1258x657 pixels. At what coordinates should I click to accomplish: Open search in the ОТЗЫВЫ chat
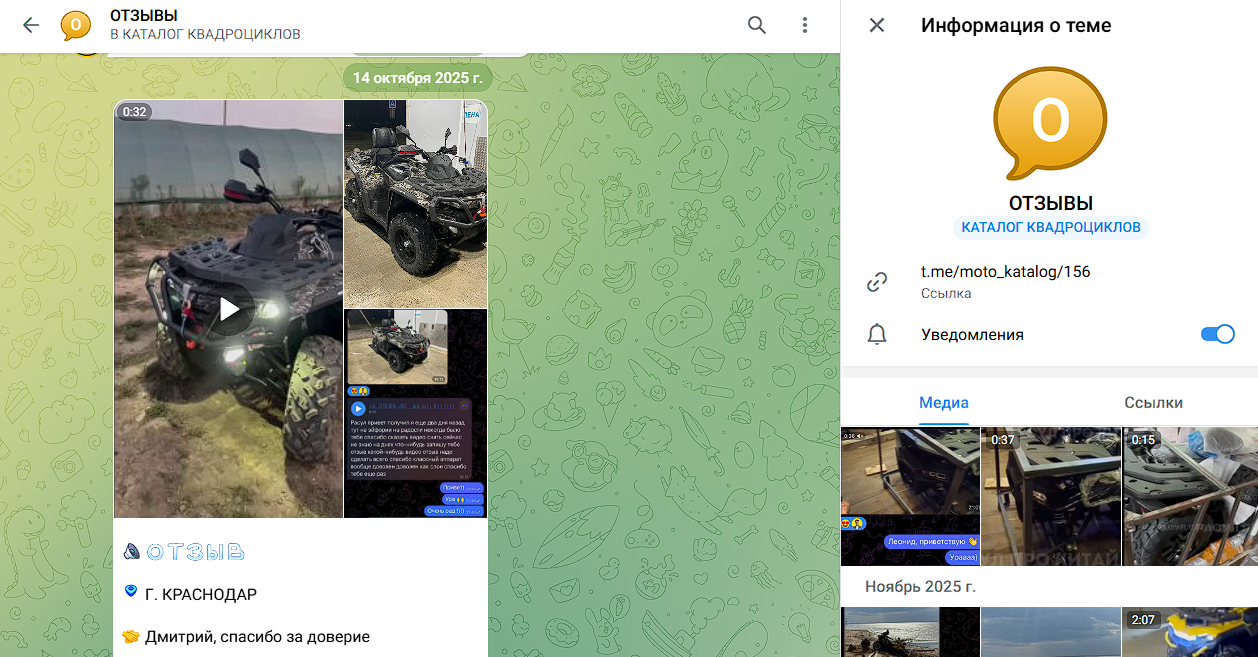click(757, 25)
